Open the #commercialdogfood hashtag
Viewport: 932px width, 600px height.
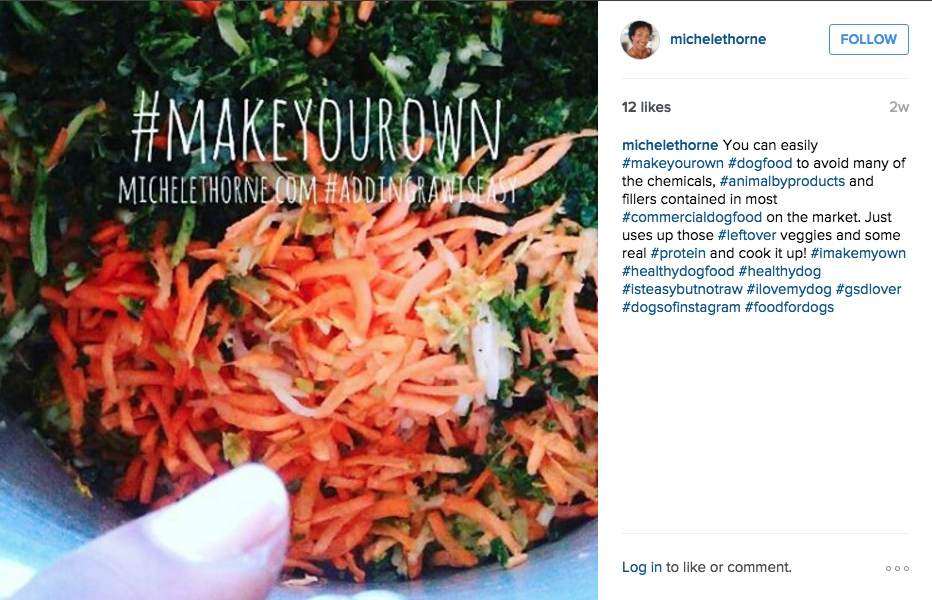(692, 217)
